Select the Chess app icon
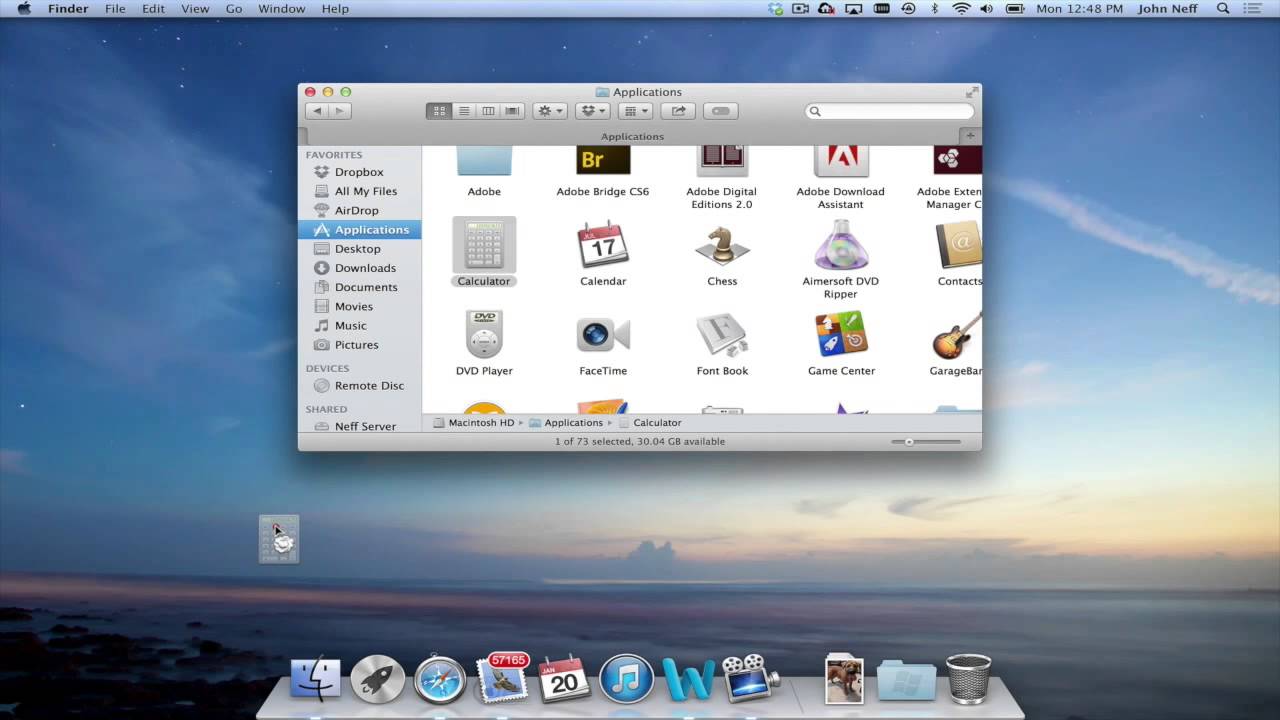The height and width of the screenshot is (720, 1280). point(722,245)
